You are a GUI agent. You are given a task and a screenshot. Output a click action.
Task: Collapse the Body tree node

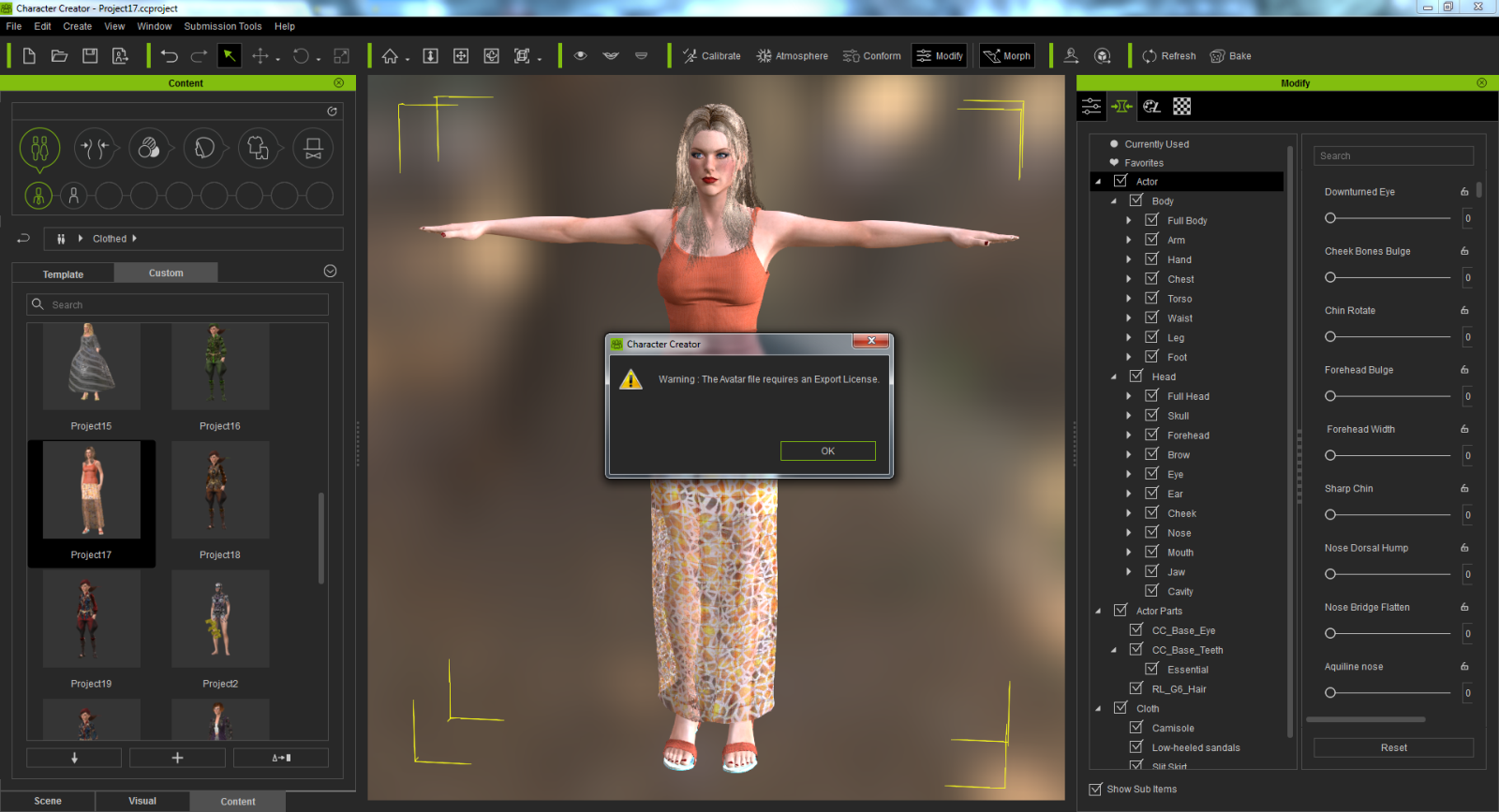pyautogui.click(x=1113, y=200)
